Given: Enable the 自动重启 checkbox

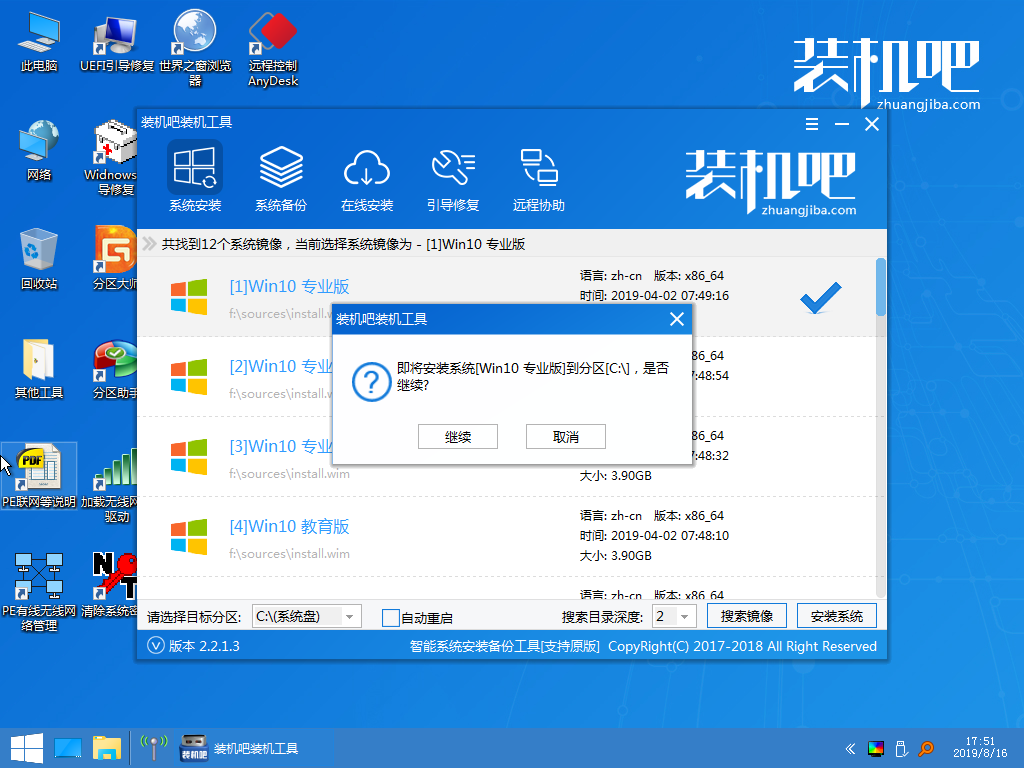Looking at the screenshot, I should click(x=391, y=618).
